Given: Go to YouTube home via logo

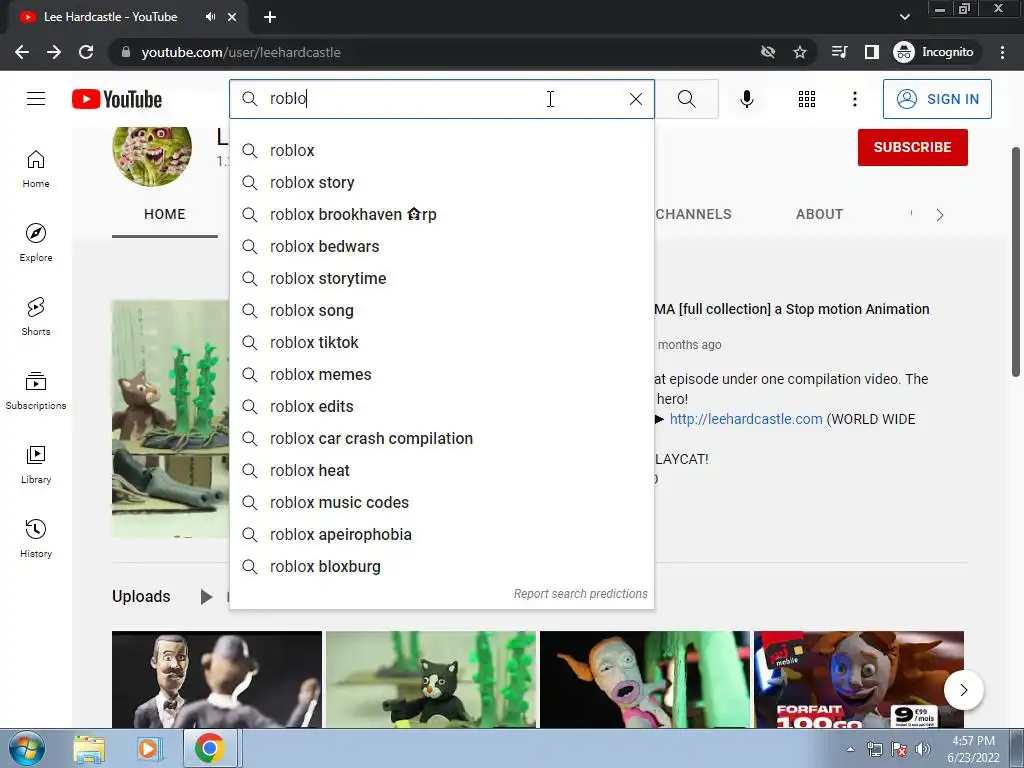Looking at the screenshot, I should point(117,99).
